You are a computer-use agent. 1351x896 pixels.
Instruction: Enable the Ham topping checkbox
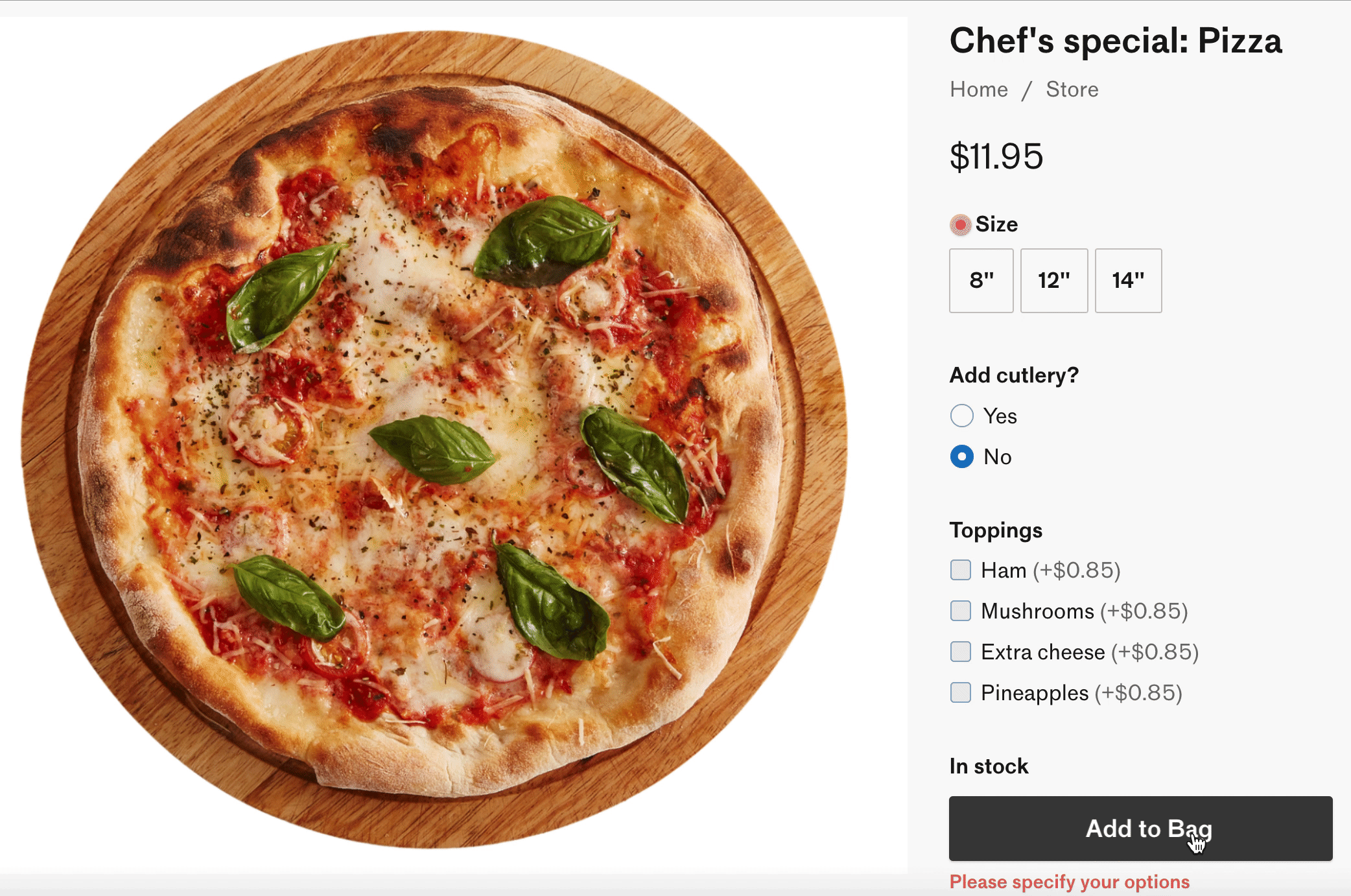click(x=961, y=570)
